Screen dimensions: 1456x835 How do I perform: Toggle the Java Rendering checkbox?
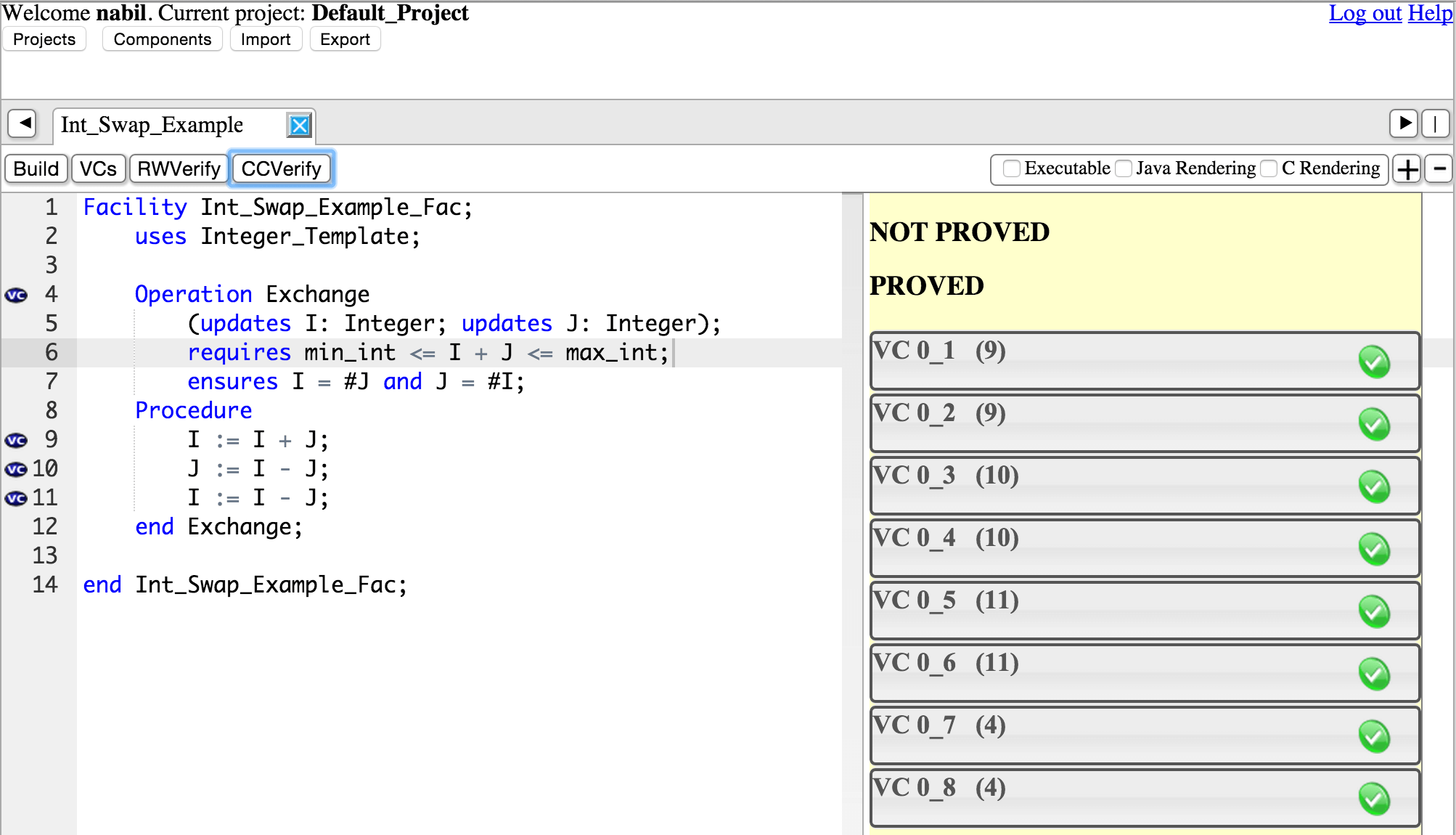point(1124,168)
